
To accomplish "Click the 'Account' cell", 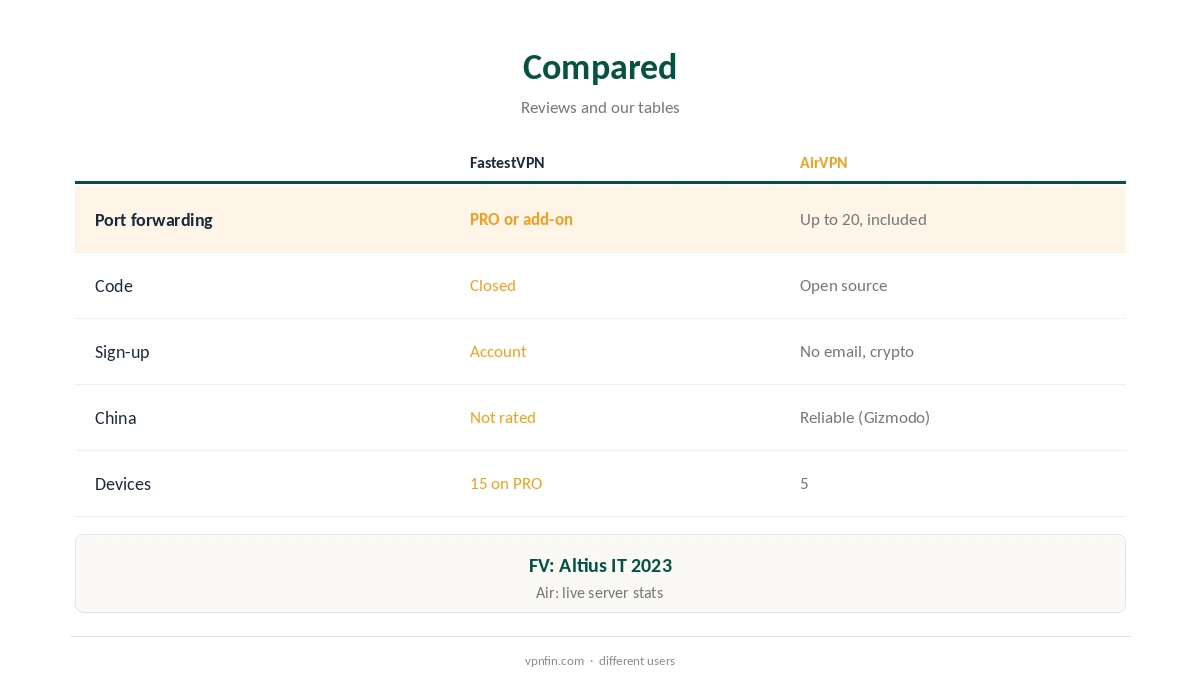I will pos(498,351).
